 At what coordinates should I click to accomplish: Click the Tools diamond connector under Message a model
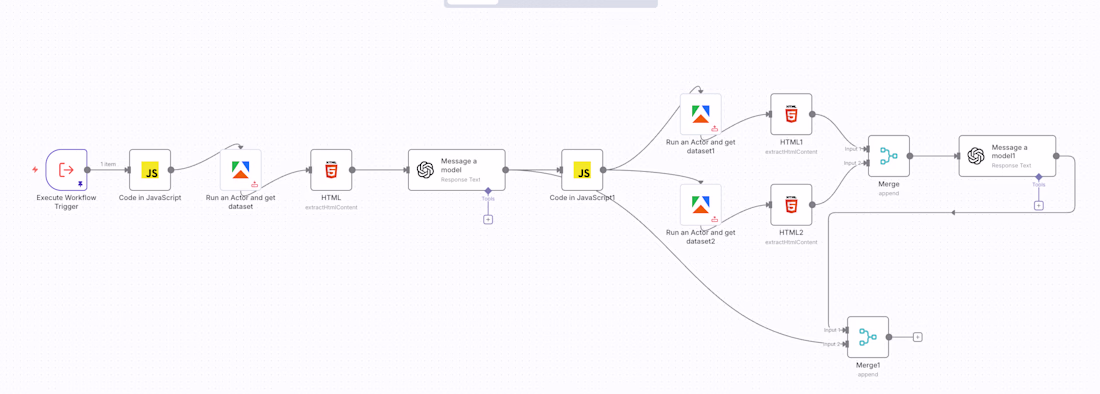pyautogui.click(x=488, y=191)
